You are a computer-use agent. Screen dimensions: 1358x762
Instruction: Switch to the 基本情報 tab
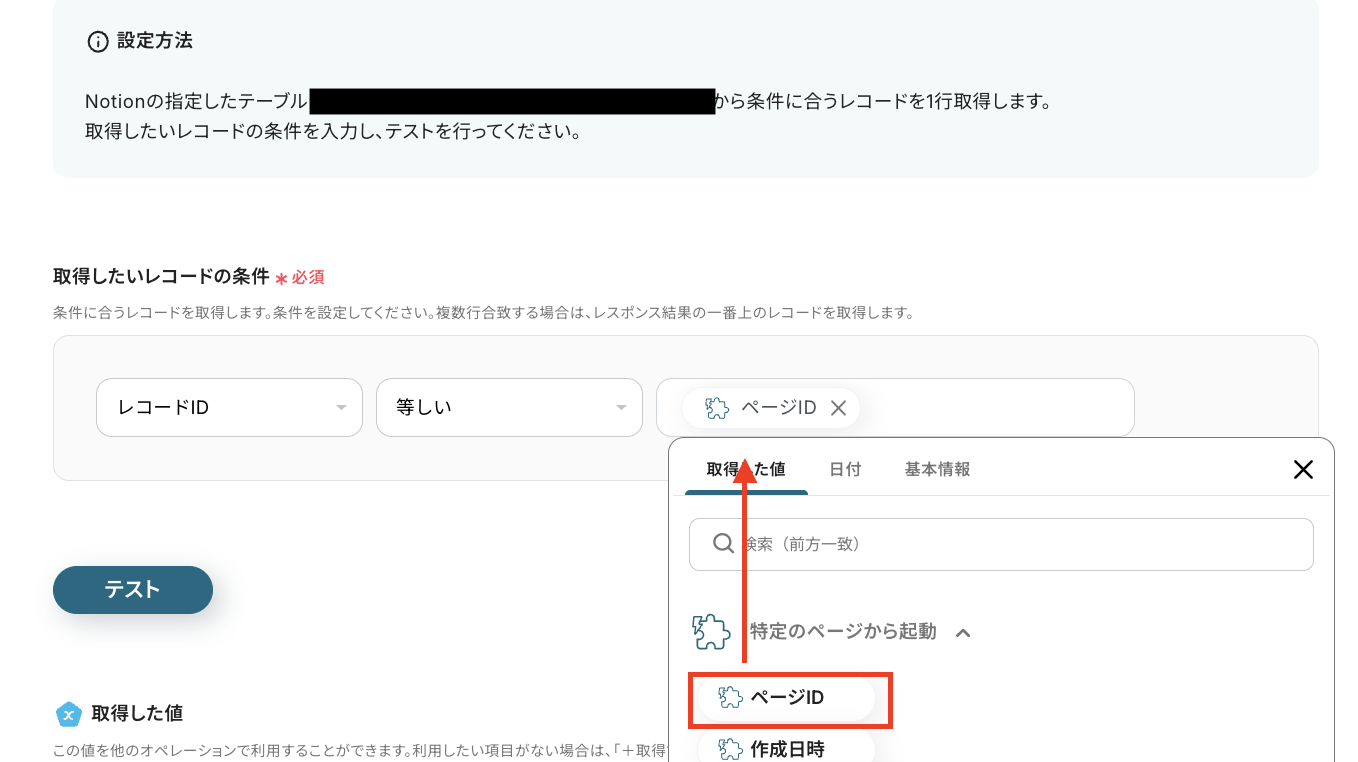click(936, 468)
